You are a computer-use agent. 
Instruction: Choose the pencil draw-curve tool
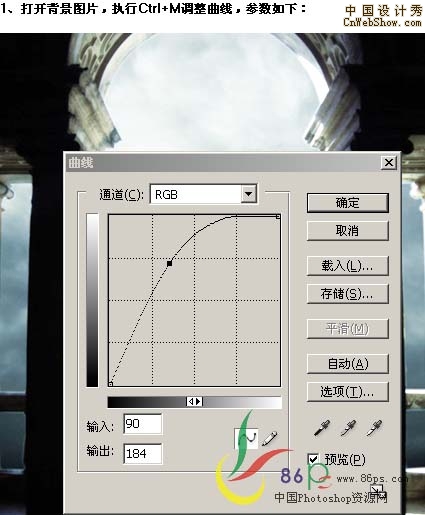[269, 438]
